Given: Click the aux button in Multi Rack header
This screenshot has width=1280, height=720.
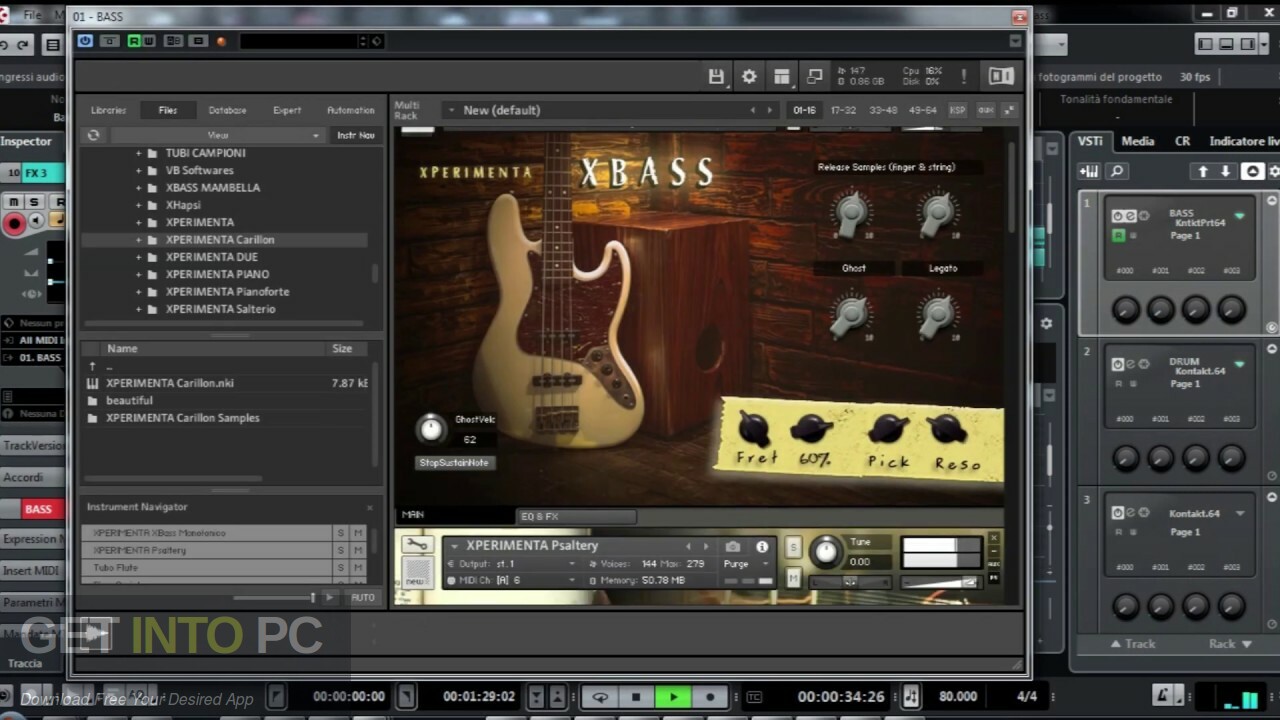Looking at the screenshot, I should pyautogui.click(x=985, y=110).
